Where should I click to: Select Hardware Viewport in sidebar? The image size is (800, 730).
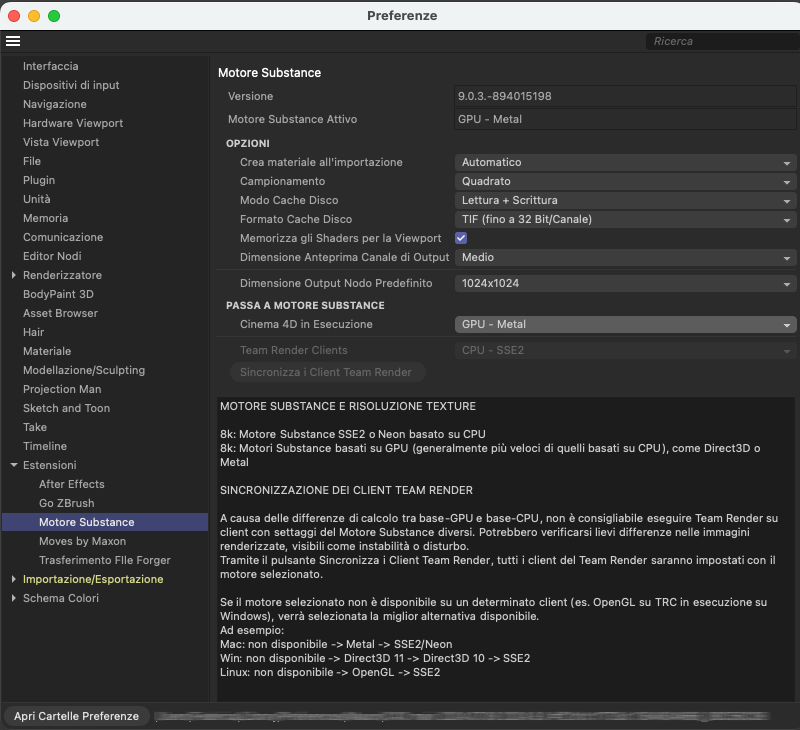pyautogui.click(x=73, y=123)
